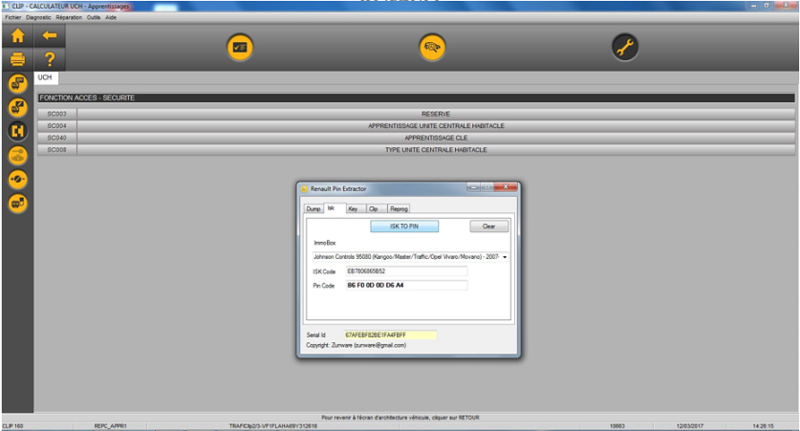The width and height of the screenshot is (800, 431).
Task: Launch SC008 Type Unite Centrale Habitacle
Action: pos(416,150)
